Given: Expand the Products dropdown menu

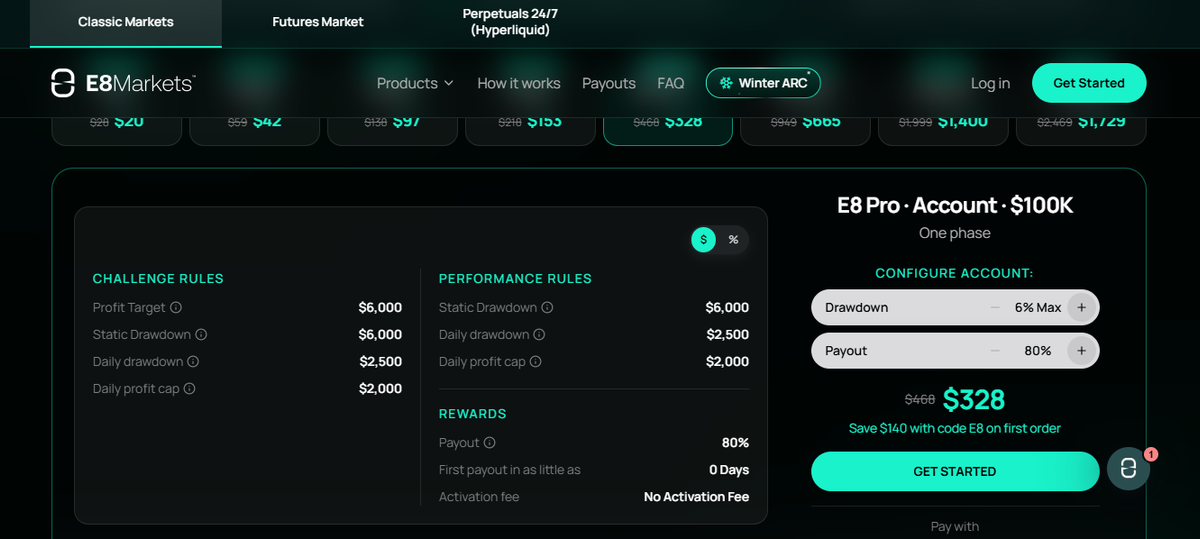Looking at the screenshot, I should pyautogui.click(x=415, y=83).
